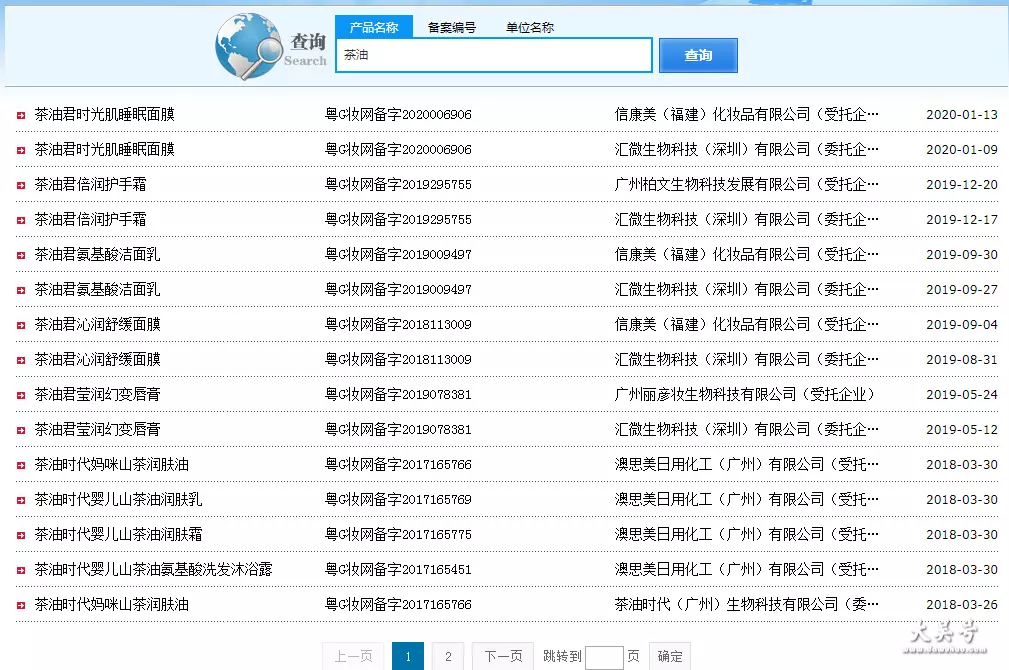Click red arrow bullet beside 氨基酸洗发沐浴露 row
The image size is (1009, 670).
[21, 570]
